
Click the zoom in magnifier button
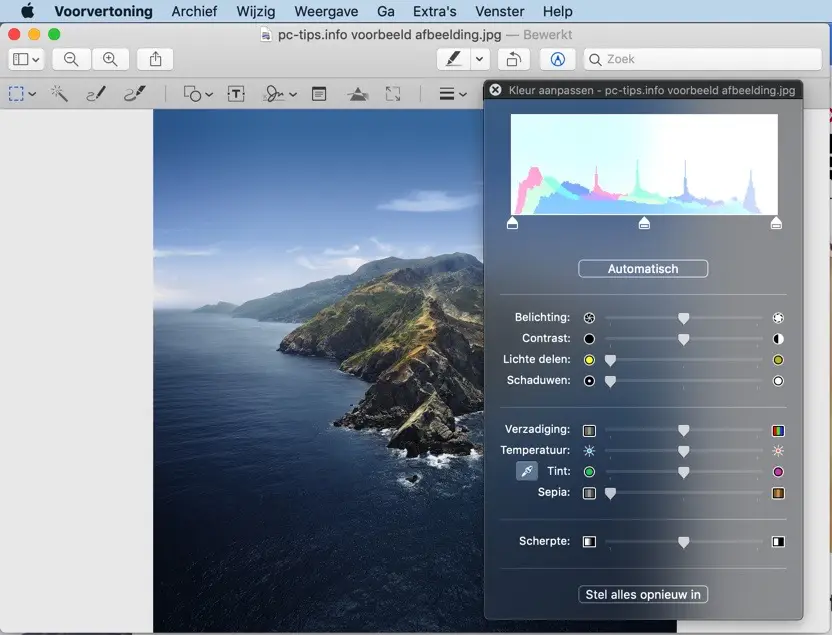pyautogui.click(x=110, y=59)
